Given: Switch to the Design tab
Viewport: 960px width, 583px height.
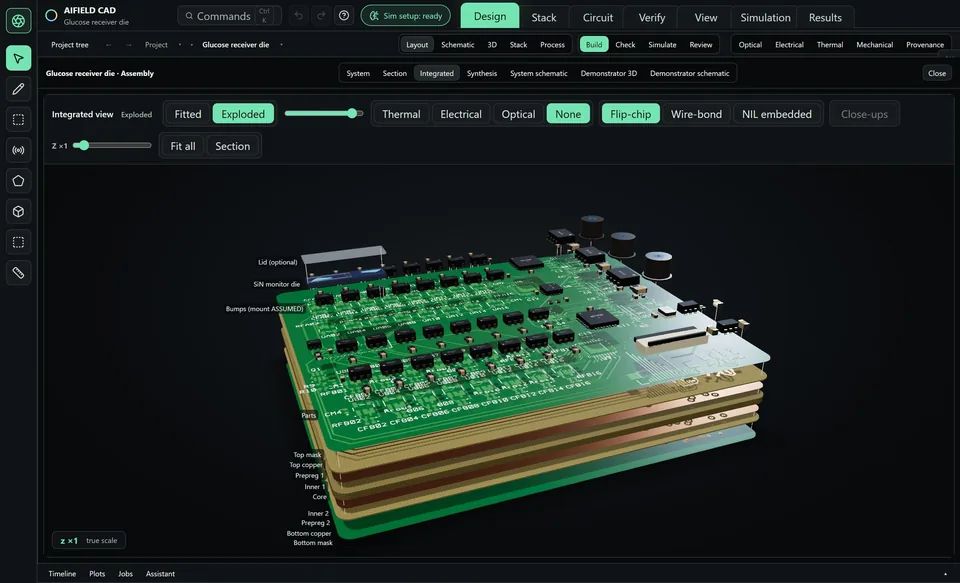Looking at the screenshot, I should 490,17.
